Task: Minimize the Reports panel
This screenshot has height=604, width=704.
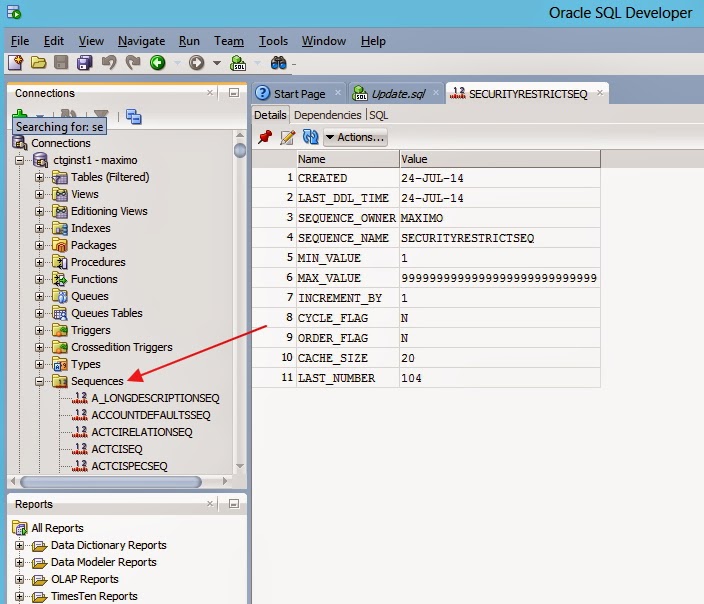Action: click(x=234, y=504)
